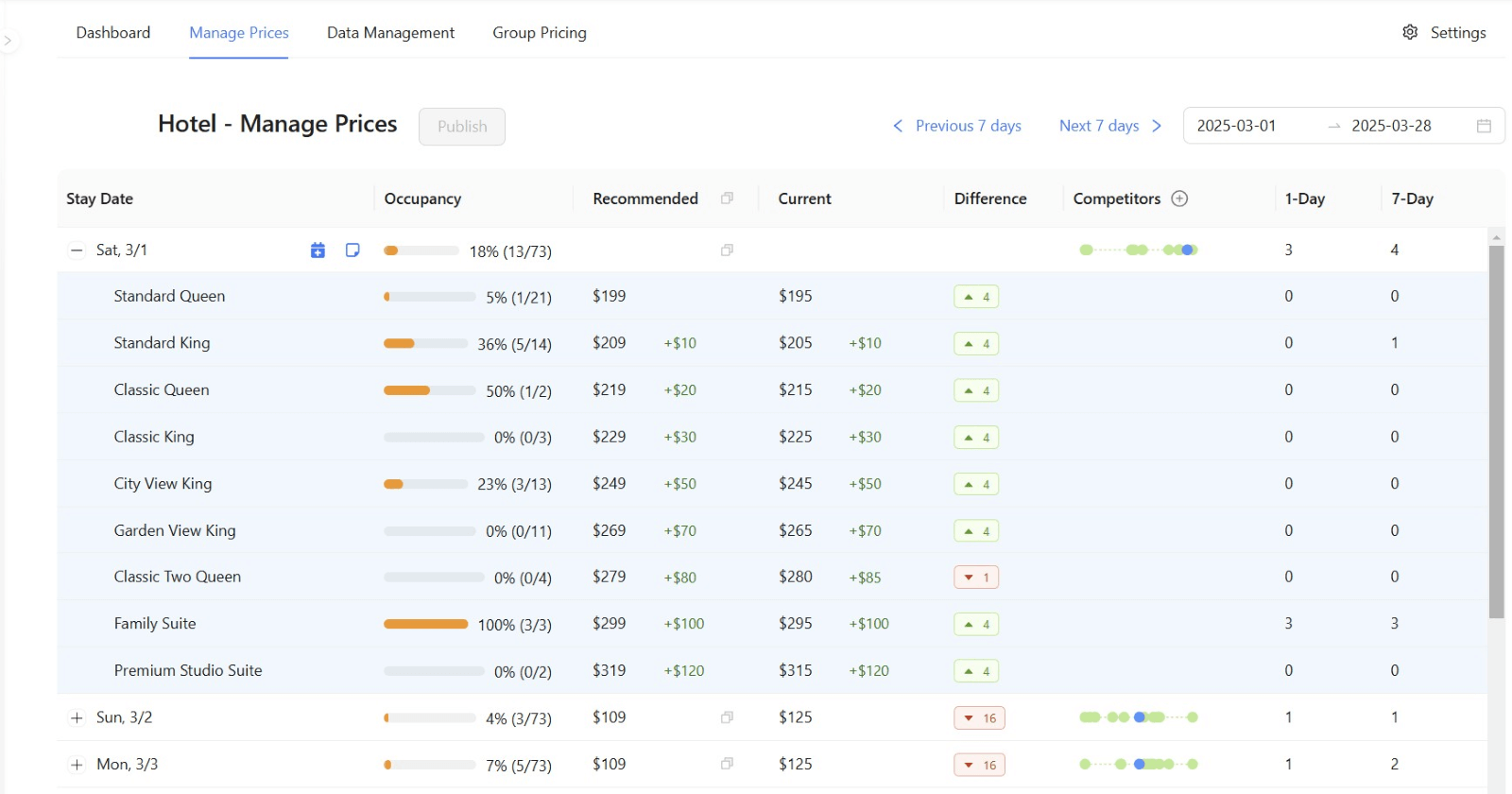This screenshot has height=794, width=1512.
Task: Click the copy icon in Sat, 3/1 row
Action: pyautogui.click(x=727, y=250)
